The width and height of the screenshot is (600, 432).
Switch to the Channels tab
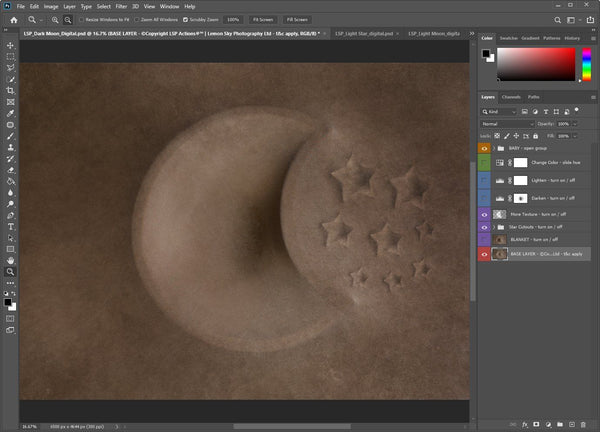(511, 97)
